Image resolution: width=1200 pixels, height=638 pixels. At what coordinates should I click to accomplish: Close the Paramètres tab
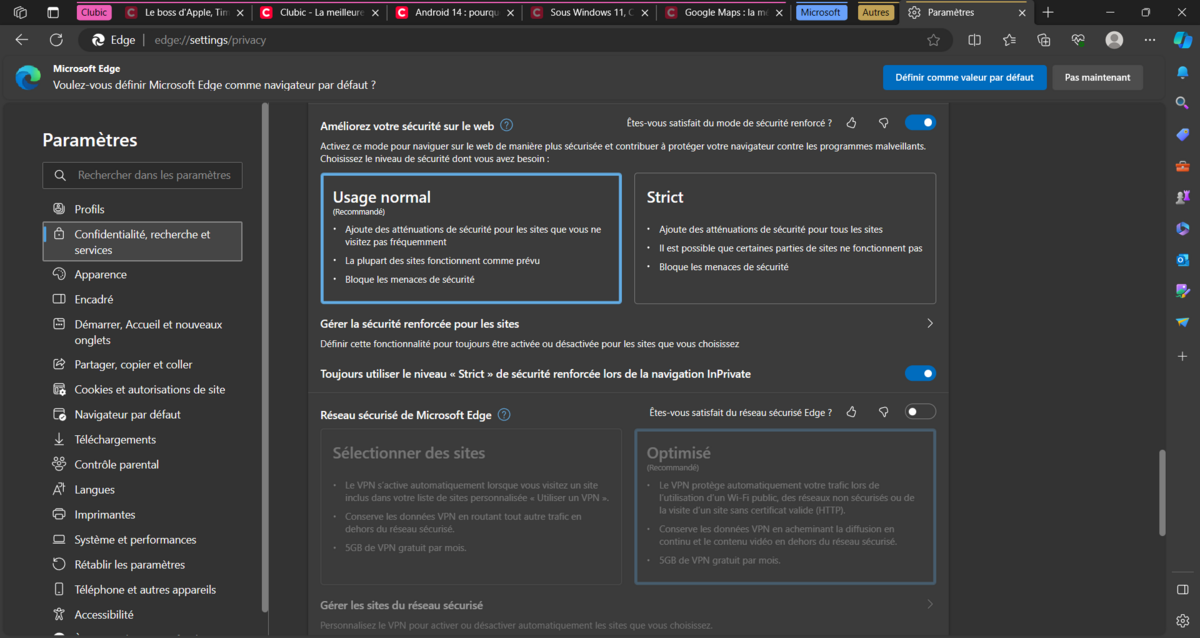(1020, 13)
